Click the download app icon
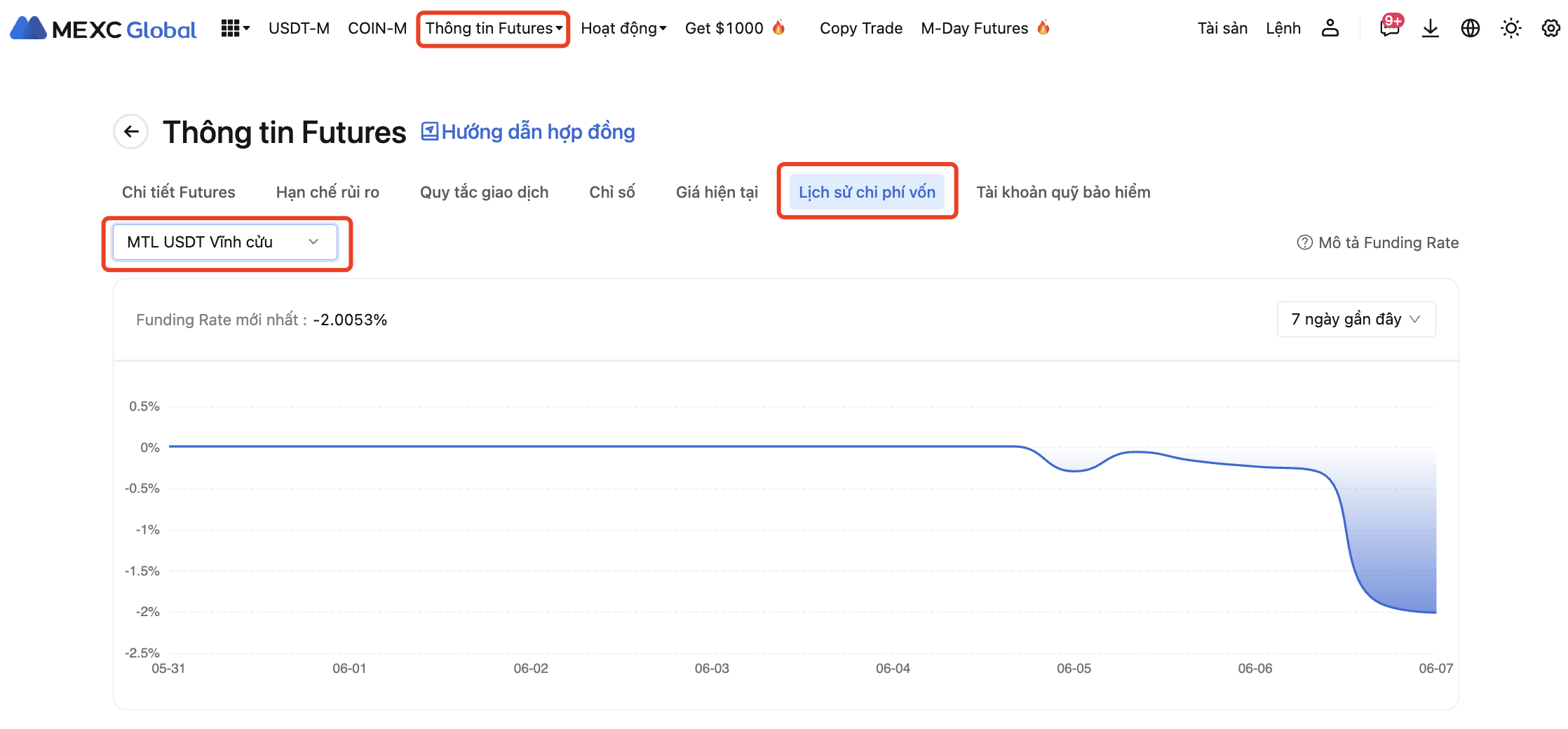The width and height of the screenshot is (1568, 729). pos(1430,28)
